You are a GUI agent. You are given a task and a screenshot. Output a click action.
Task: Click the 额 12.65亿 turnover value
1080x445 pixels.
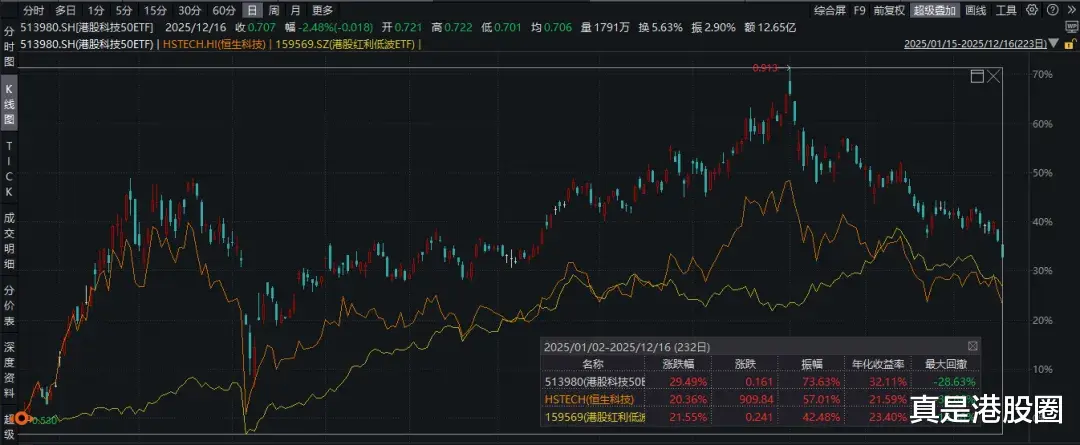click(x=770, y=28)
